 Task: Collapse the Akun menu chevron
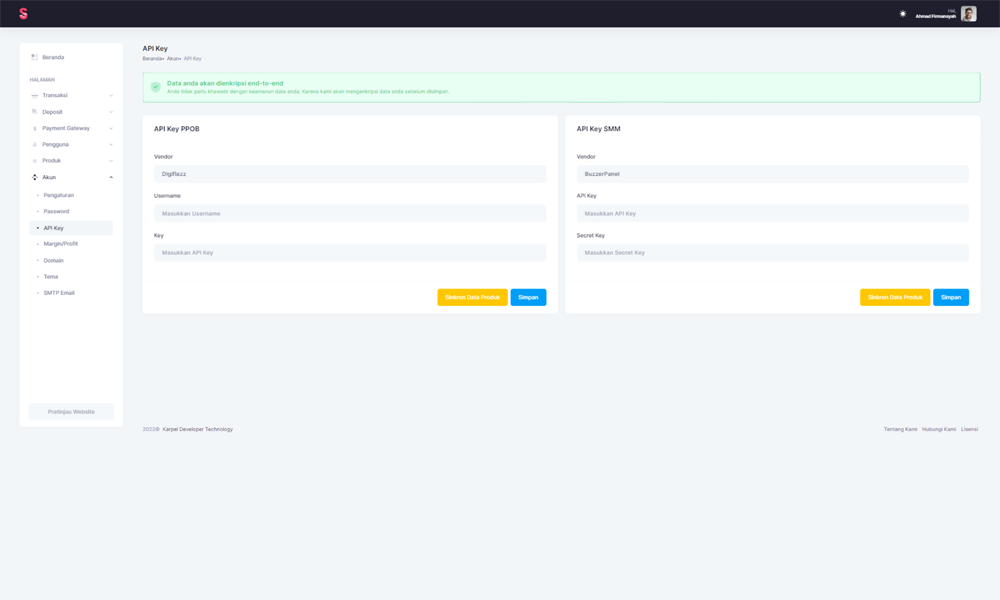point(111,177)
